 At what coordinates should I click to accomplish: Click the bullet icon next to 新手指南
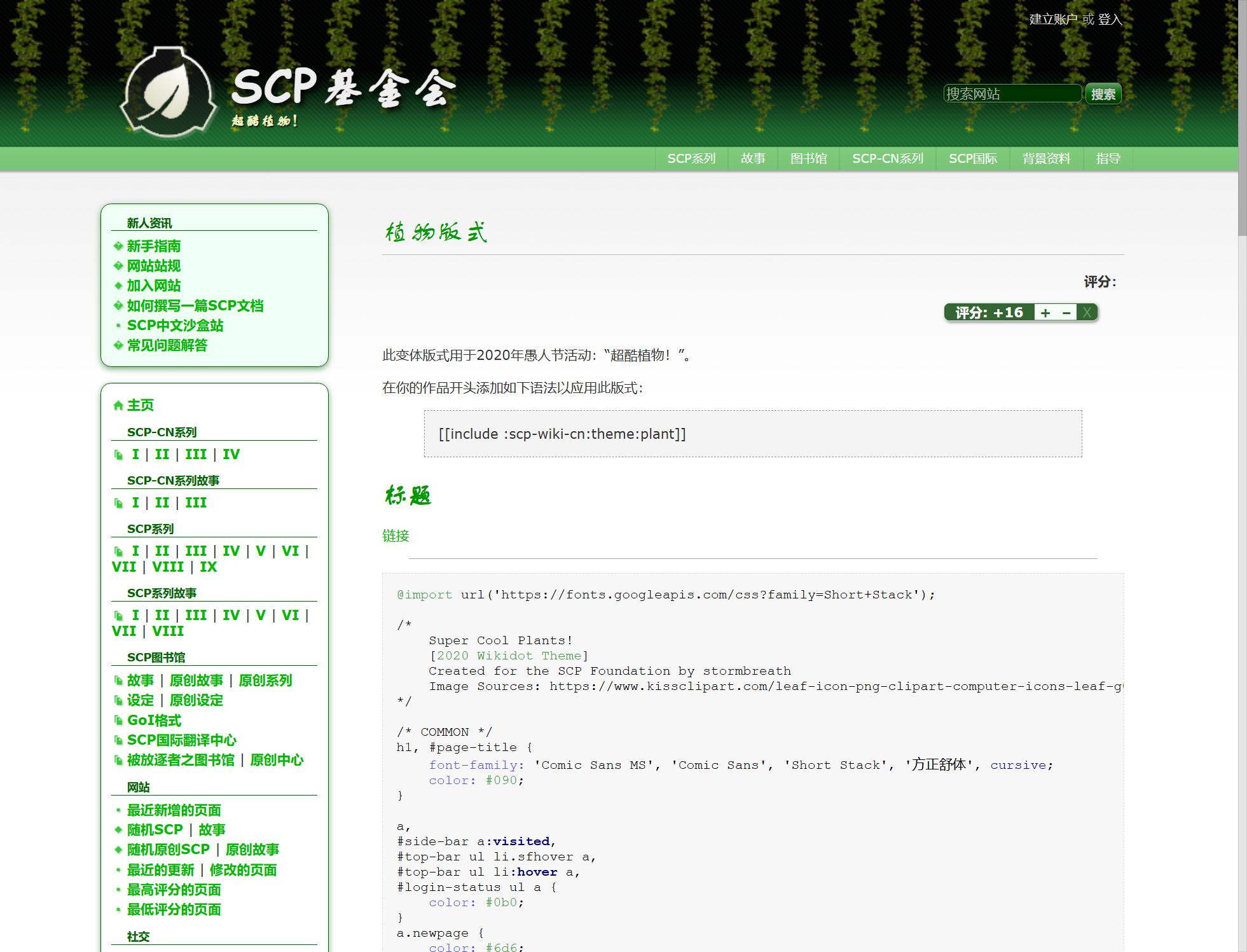click(x=118, y=246)
